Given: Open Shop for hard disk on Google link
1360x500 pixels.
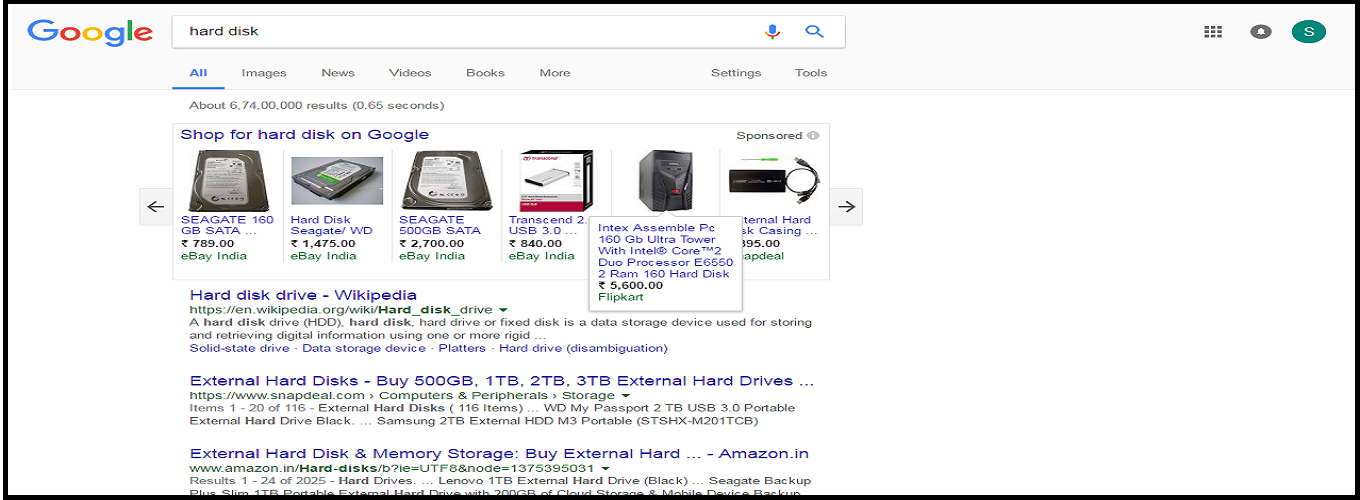Looking at the screenshot, I should [304, 135].
